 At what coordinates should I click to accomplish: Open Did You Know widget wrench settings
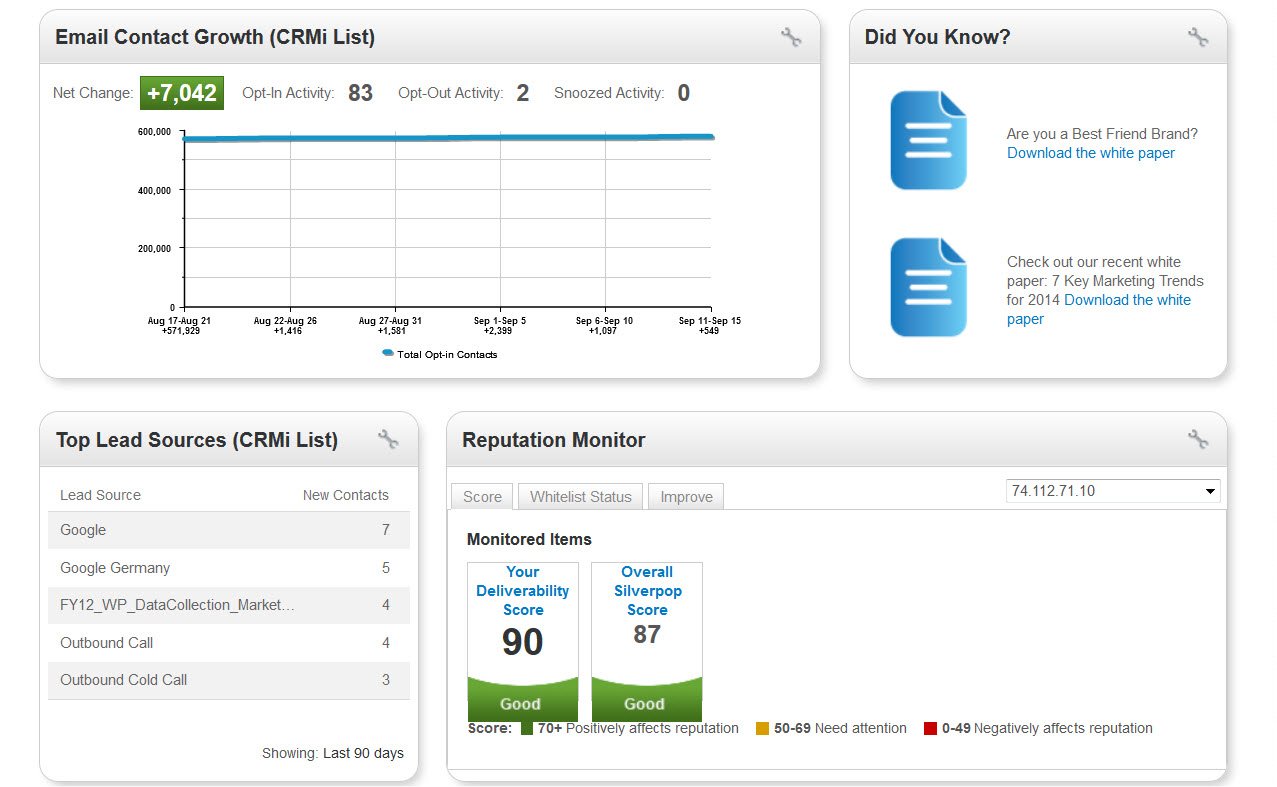(x=1197, y=38)
